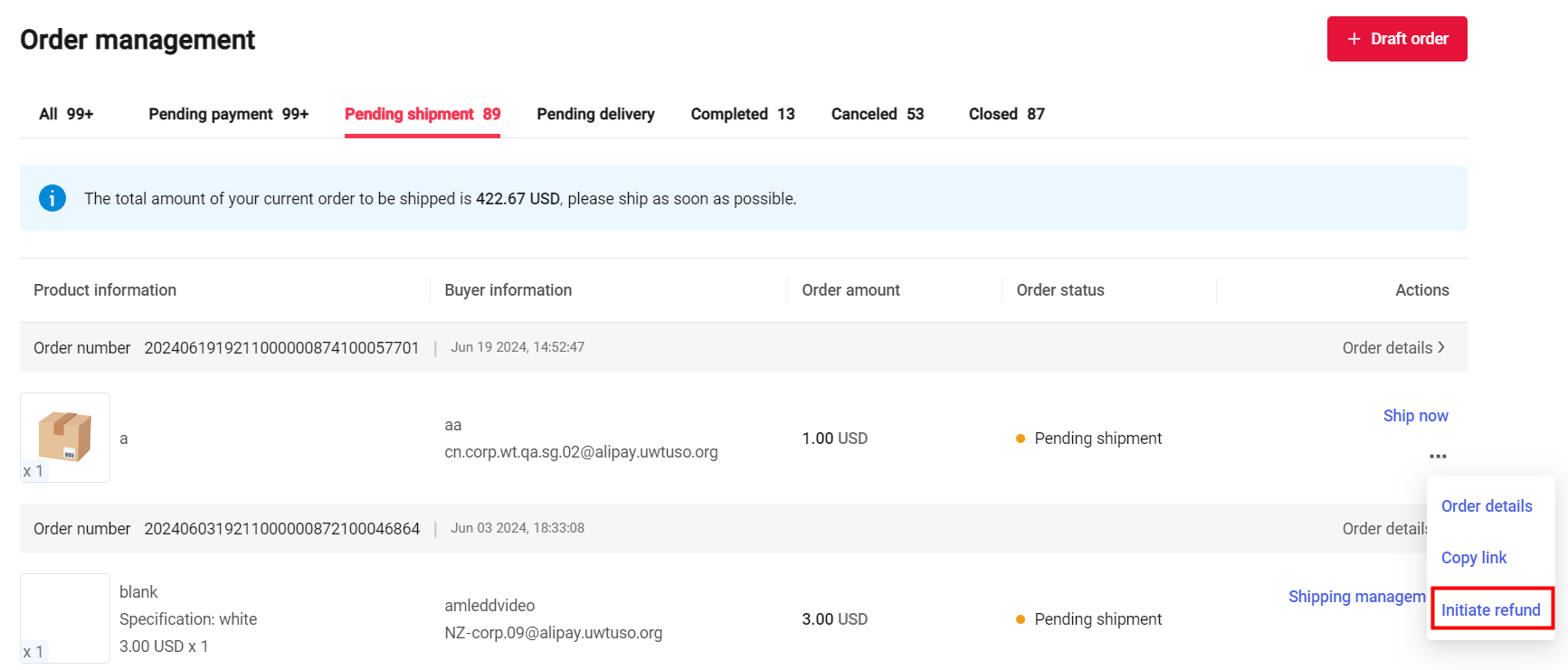
Task: Open the three-dots more actions menu
Action: (x=1438, y=457)
